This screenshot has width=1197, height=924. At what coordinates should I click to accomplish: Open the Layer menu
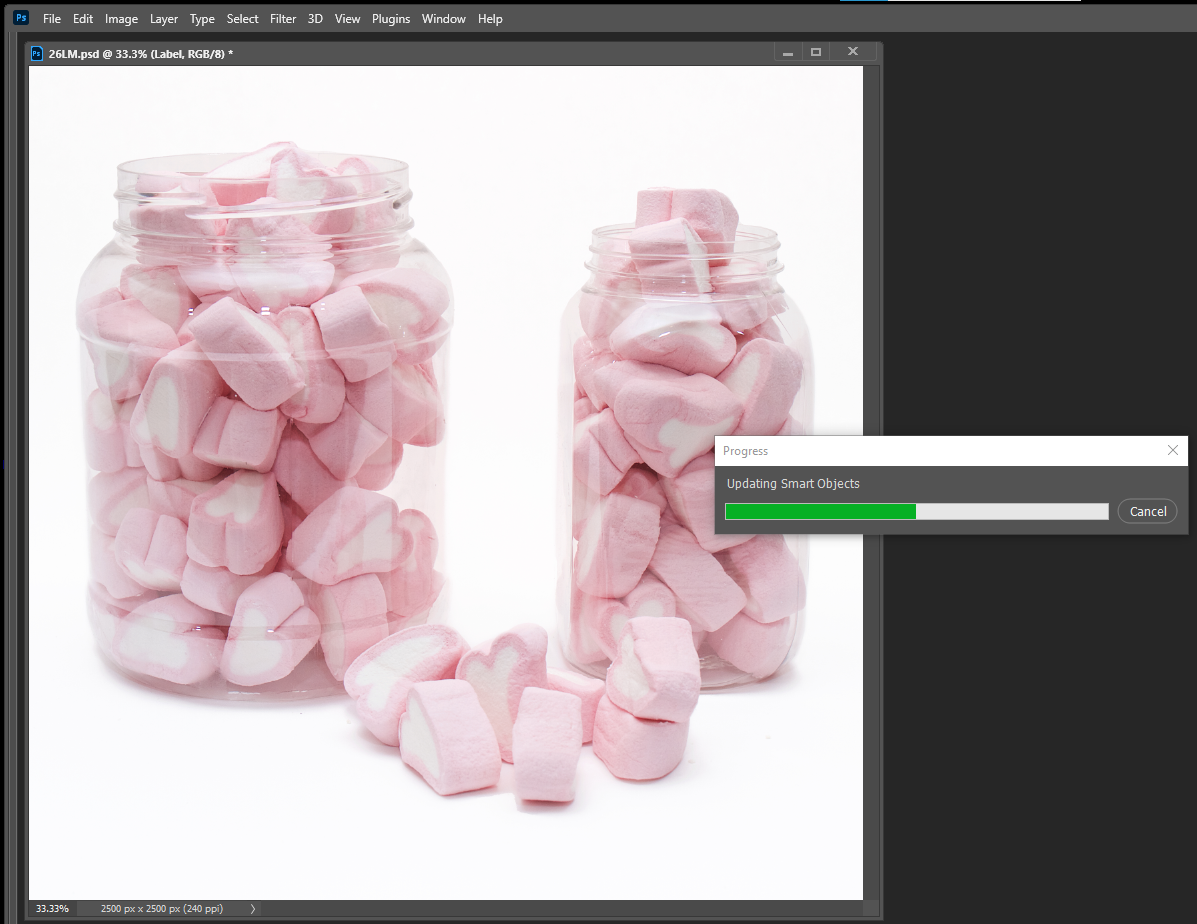(x=163, y=18)
